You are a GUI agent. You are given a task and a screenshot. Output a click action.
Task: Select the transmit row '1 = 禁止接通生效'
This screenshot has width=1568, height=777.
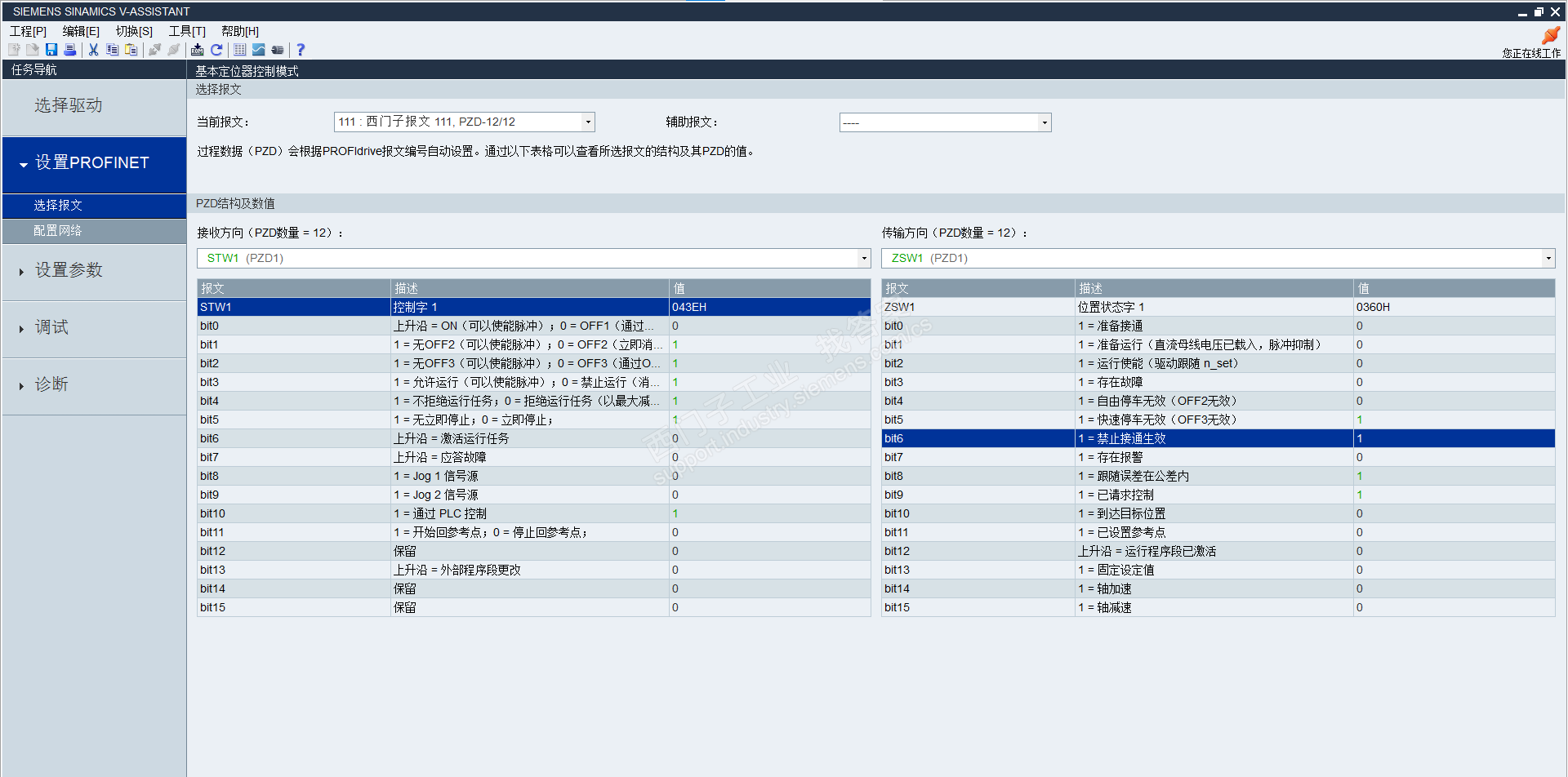click(1218, 439)
